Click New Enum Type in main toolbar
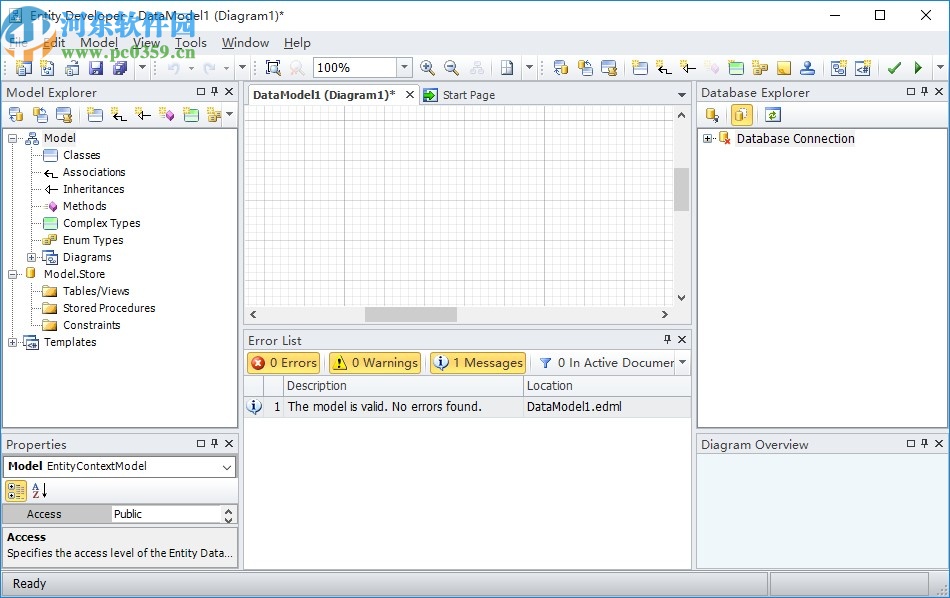The image size is (950, 598). click(x=760, y=68)
